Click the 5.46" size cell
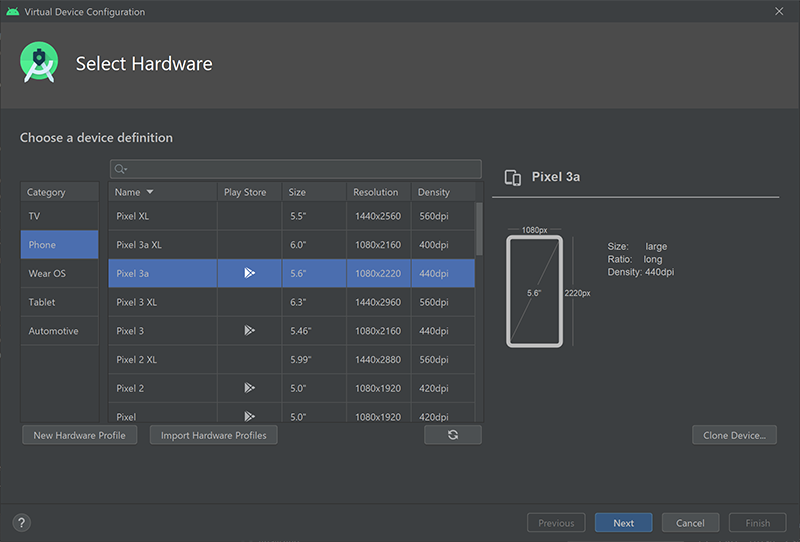800x542 pixels. (314, 331)
